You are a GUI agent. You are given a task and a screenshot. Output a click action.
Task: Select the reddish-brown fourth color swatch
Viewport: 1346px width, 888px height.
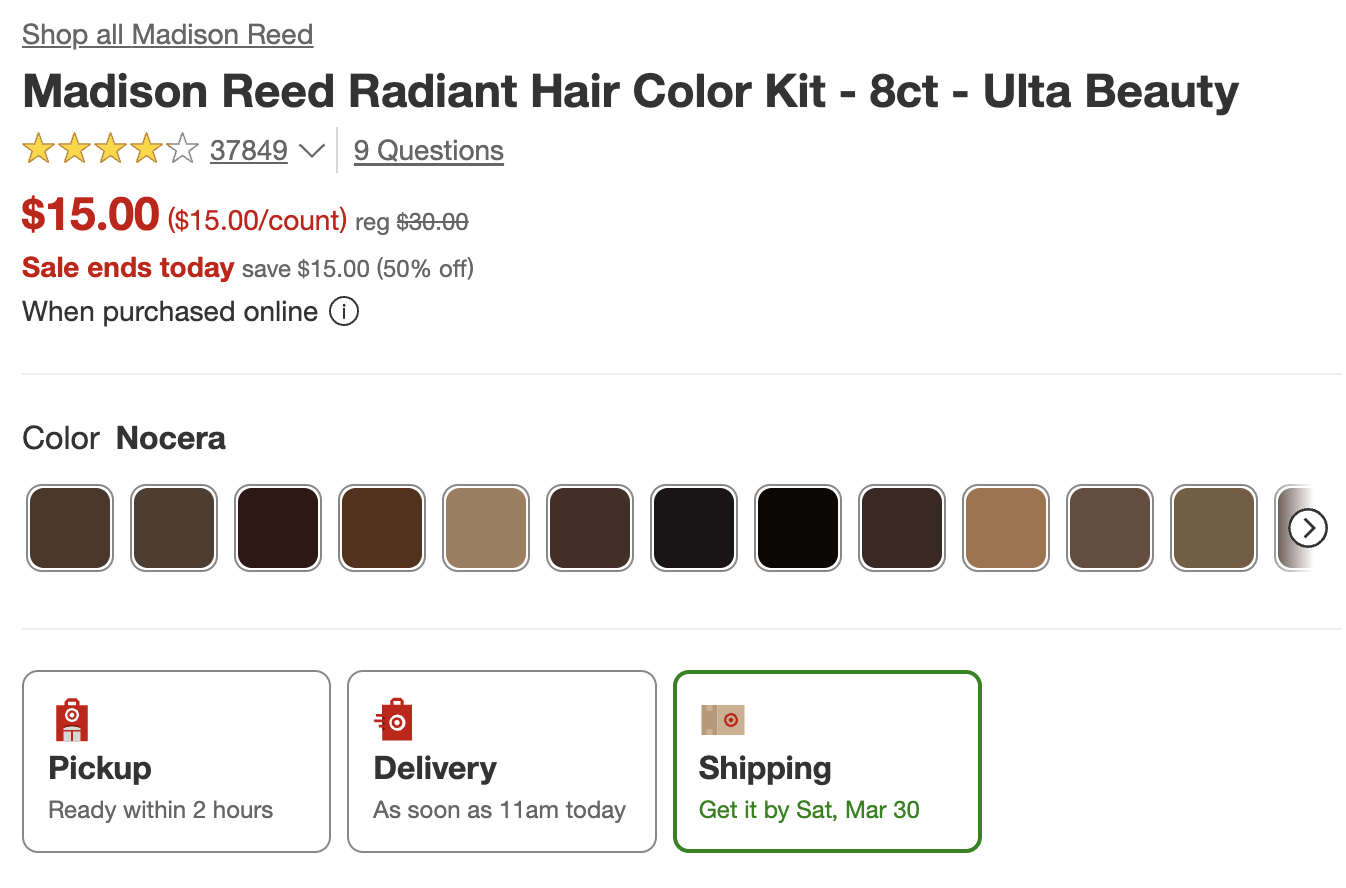382,528
